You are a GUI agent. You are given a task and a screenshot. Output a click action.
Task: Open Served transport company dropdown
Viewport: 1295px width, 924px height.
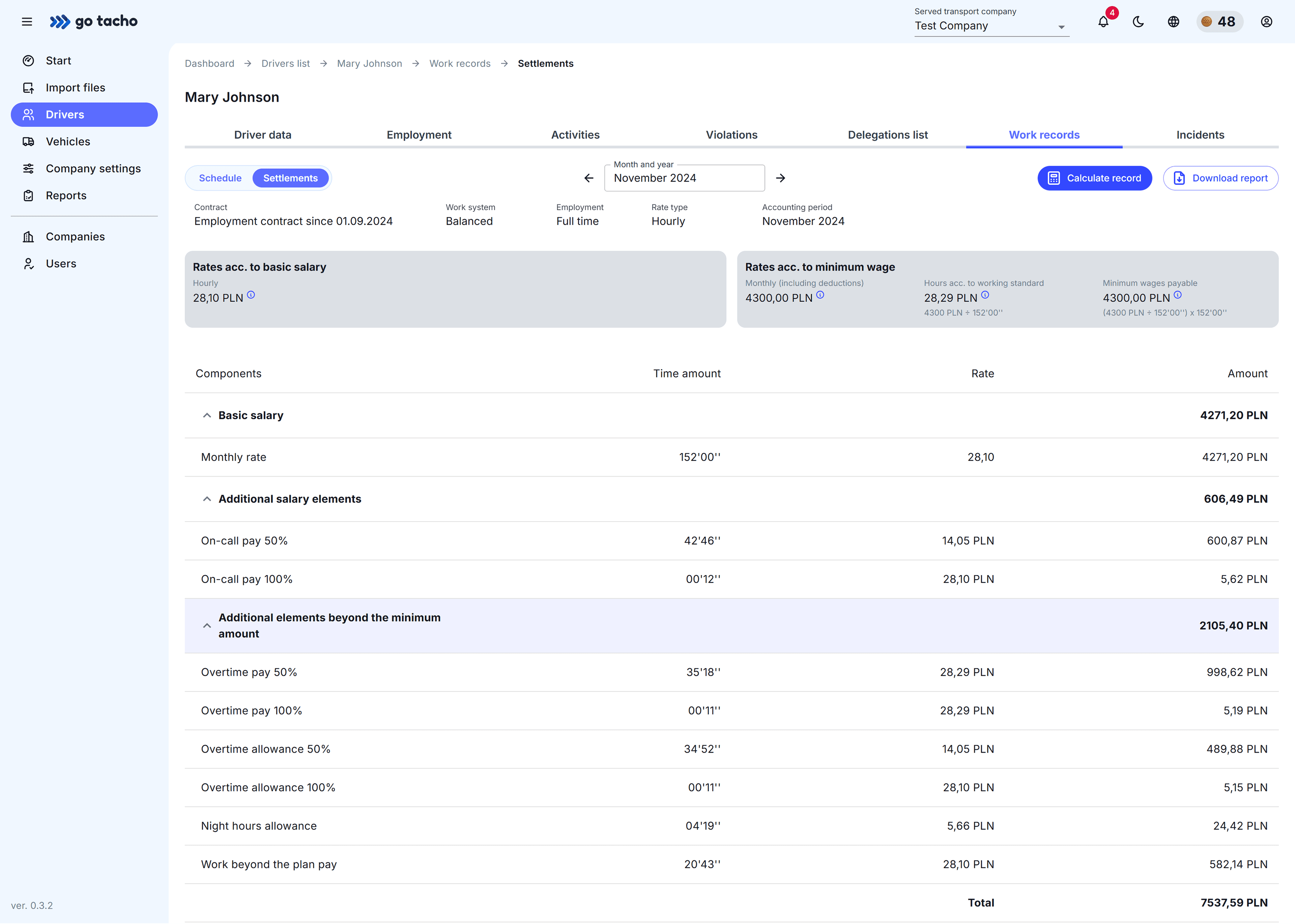(991, 26)
